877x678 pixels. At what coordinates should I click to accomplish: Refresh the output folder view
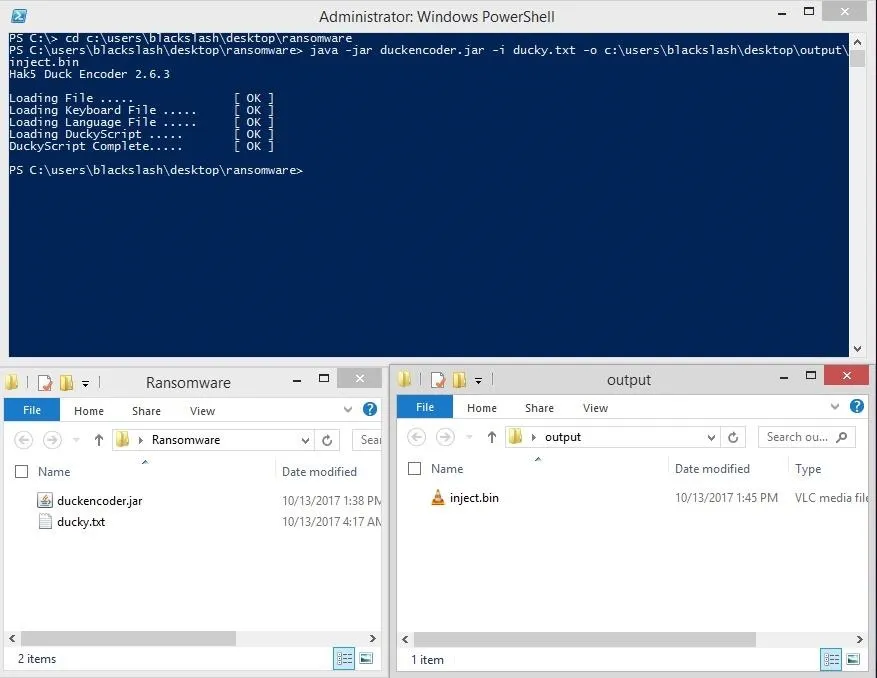pyautogui.click(x=733, y=437)
